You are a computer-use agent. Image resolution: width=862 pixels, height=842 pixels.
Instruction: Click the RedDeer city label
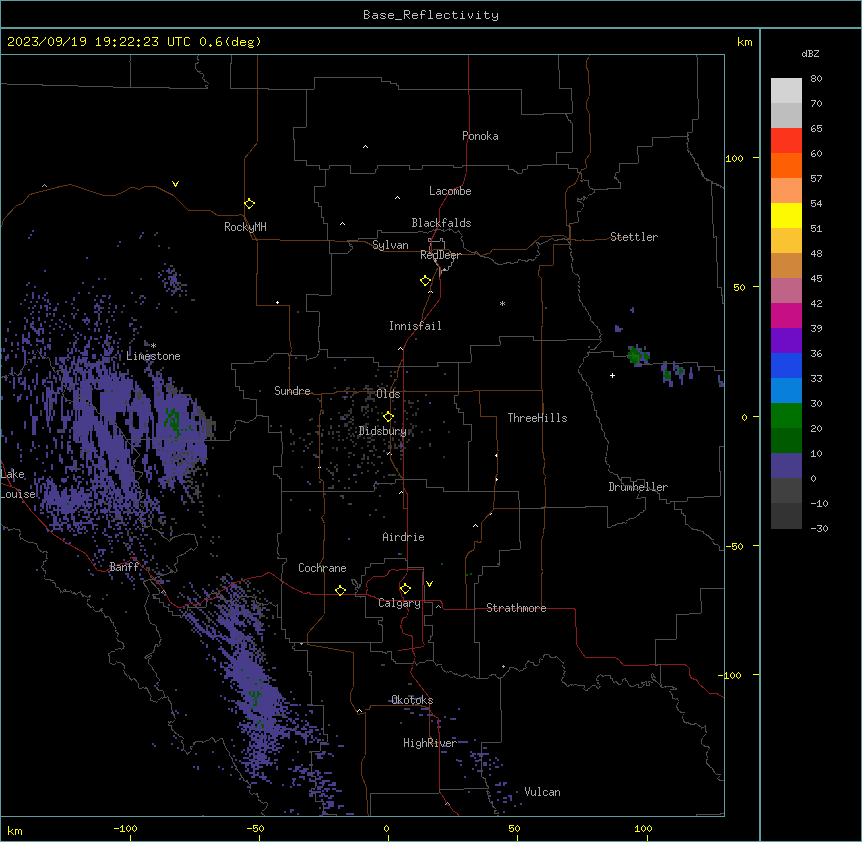click(440, 255)
